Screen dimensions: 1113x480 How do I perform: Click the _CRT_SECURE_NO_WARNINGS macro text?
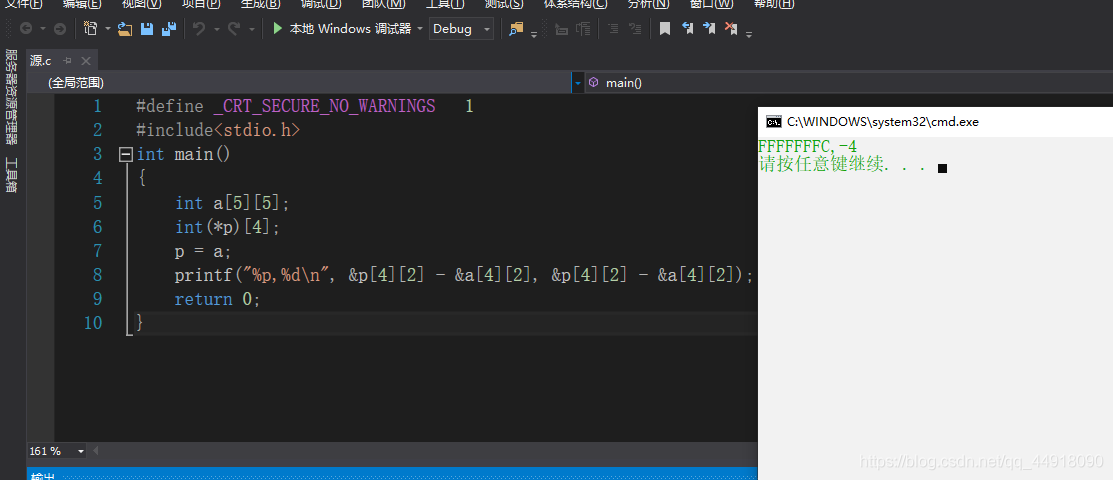[324, 107]
